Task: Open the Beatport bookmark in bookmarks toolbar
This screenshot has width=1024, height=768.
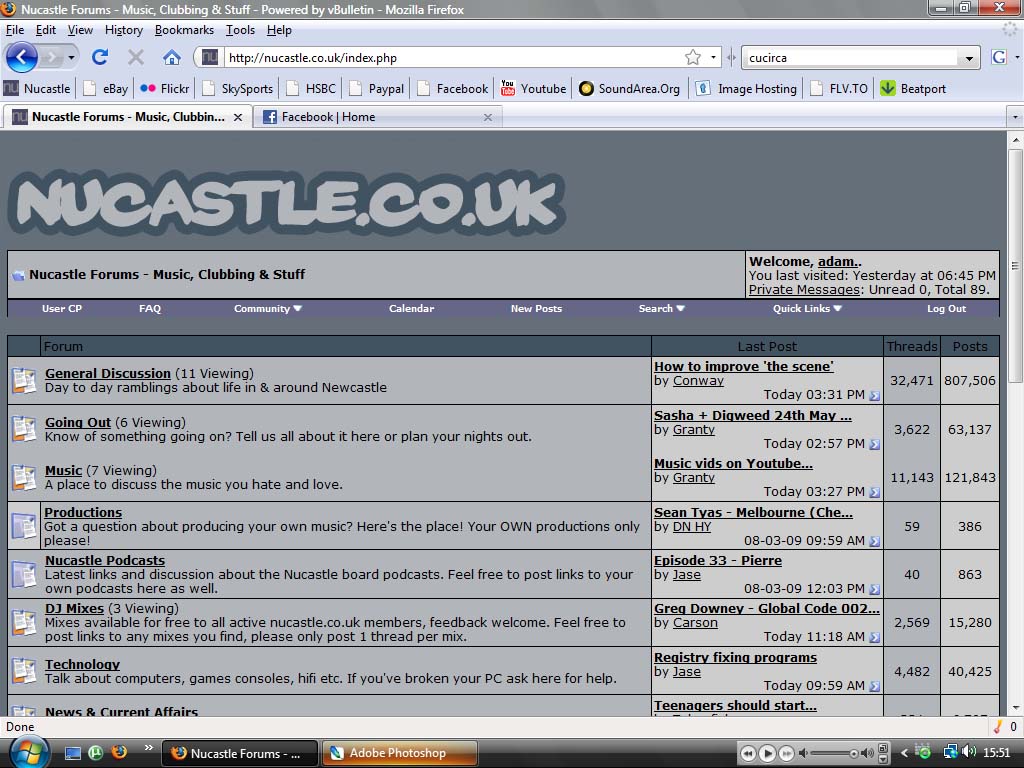Action: coord(912,88)
